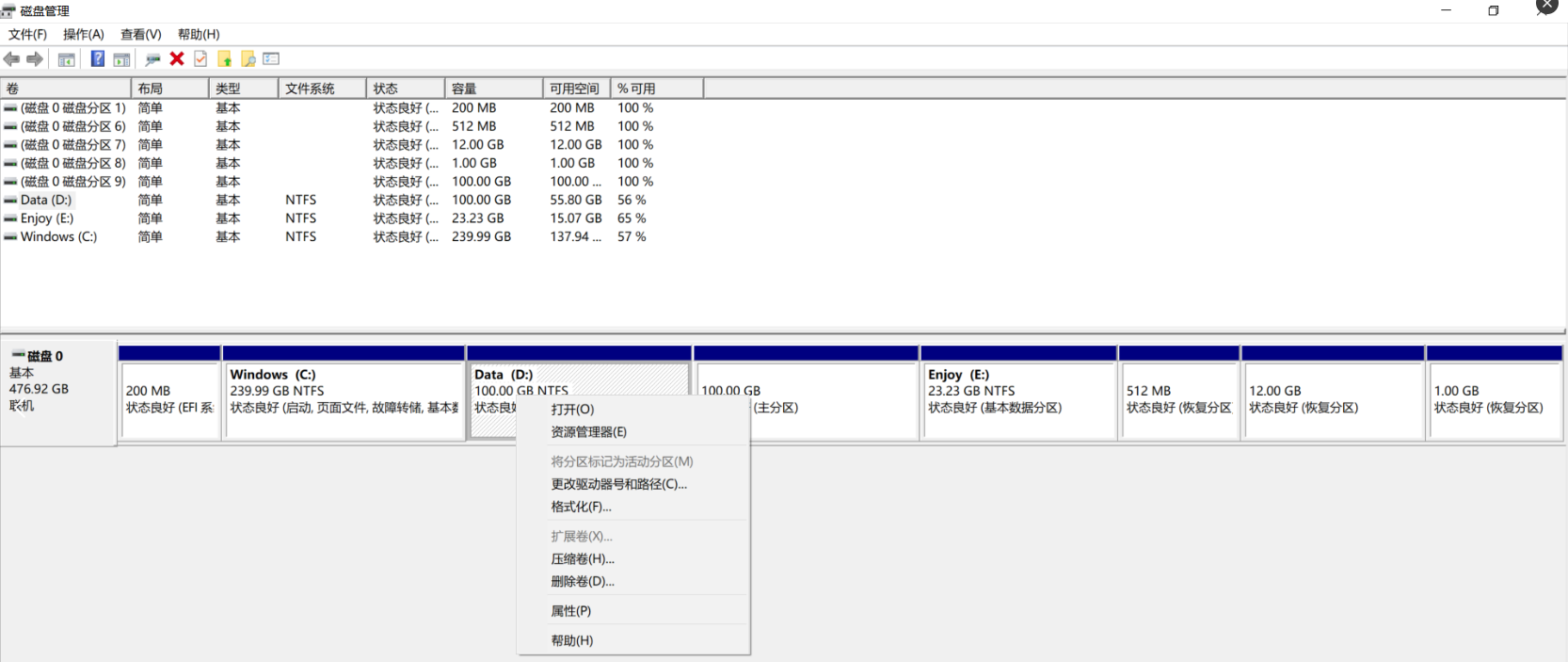The image size is (1568, 662).
Task: Click the folder with magnifier icon
Action: tap(248, 59)
